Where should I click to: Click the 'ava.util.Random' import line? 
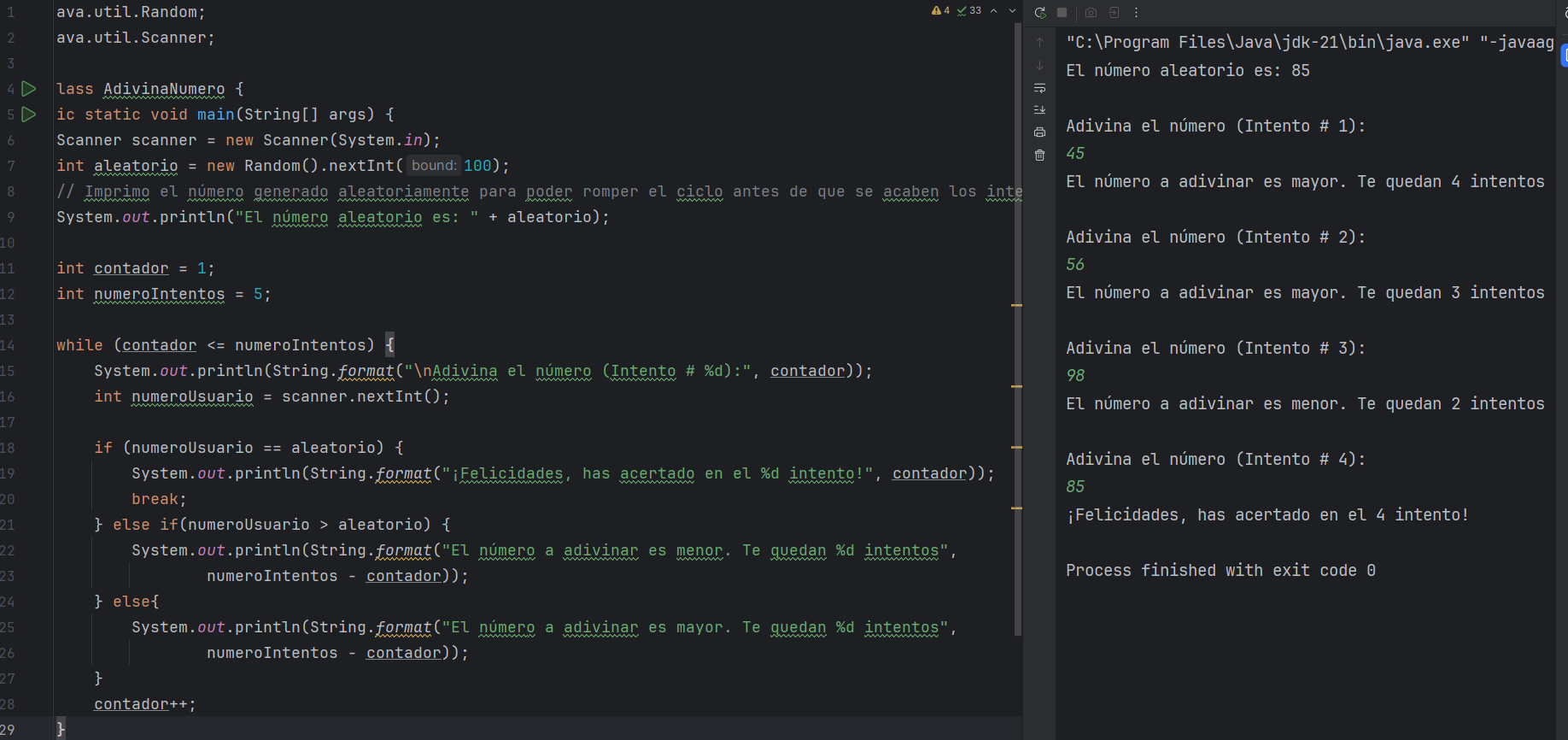[x=131, y=12]
